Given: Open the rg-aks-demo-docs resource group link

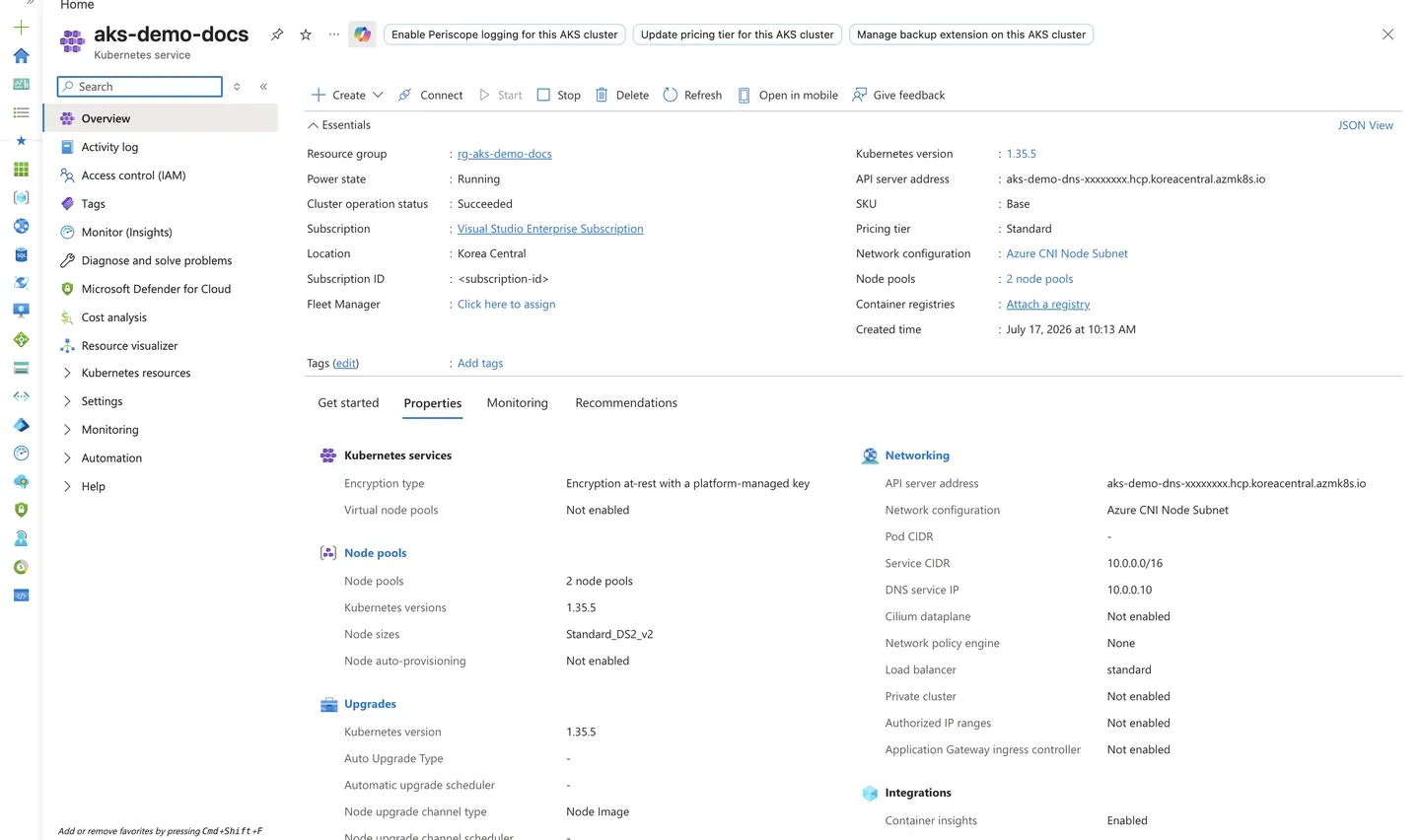Looking at the screenshot, I should (505, 154).
